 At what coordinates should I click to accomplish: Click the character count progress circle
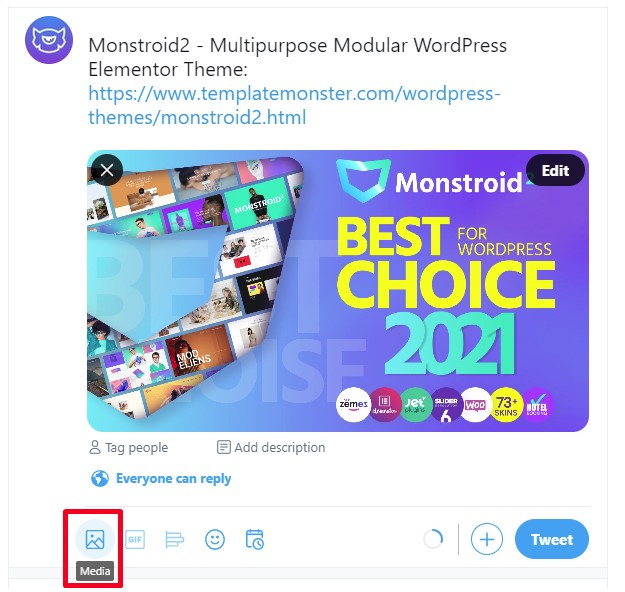pyautogui.click(x=433, y=539)
